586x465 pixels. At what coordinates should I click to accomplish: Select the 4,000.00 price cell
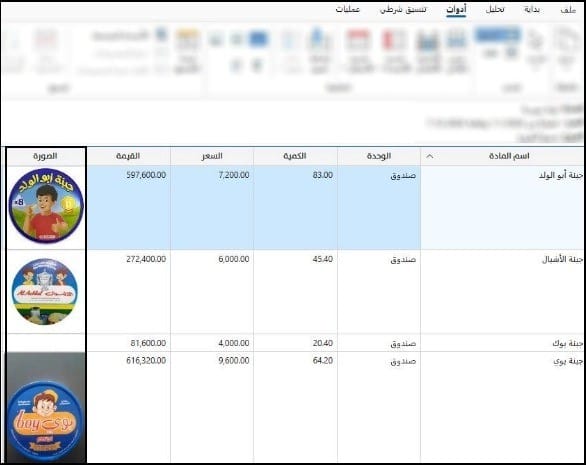[x=212, y=343]
